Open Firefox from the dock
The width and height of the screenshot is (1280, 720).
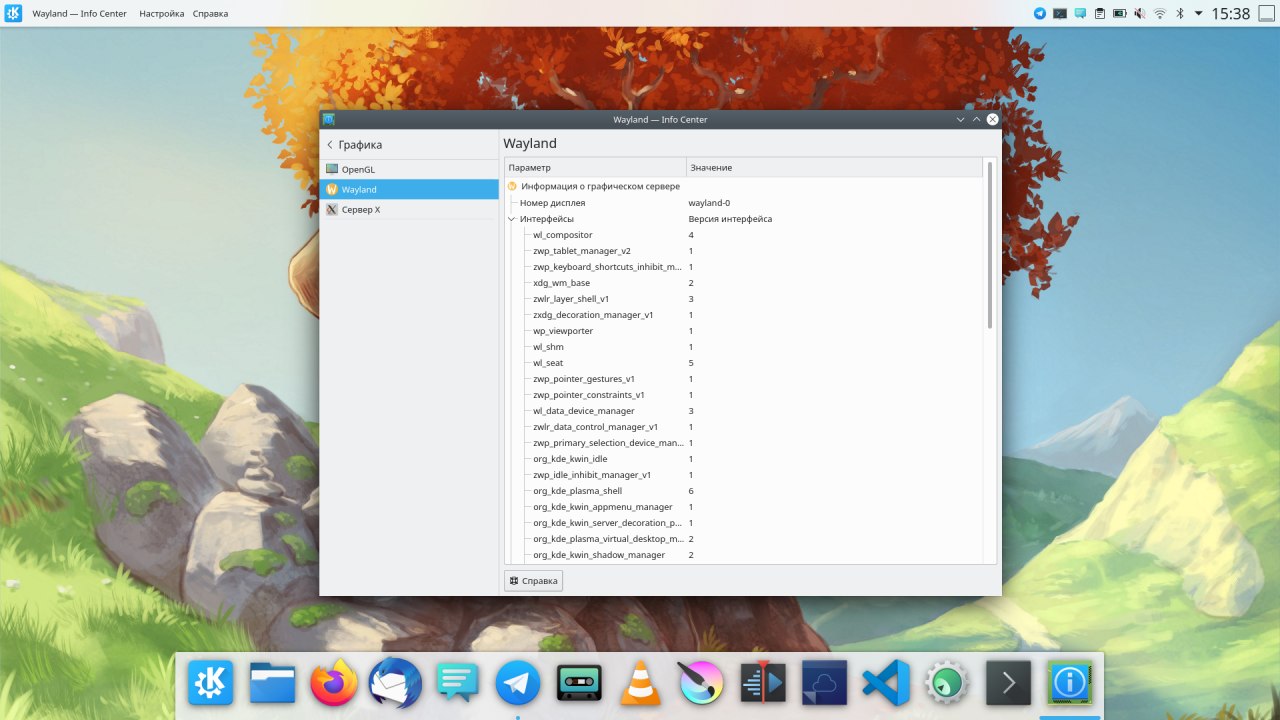coord(334,683)
